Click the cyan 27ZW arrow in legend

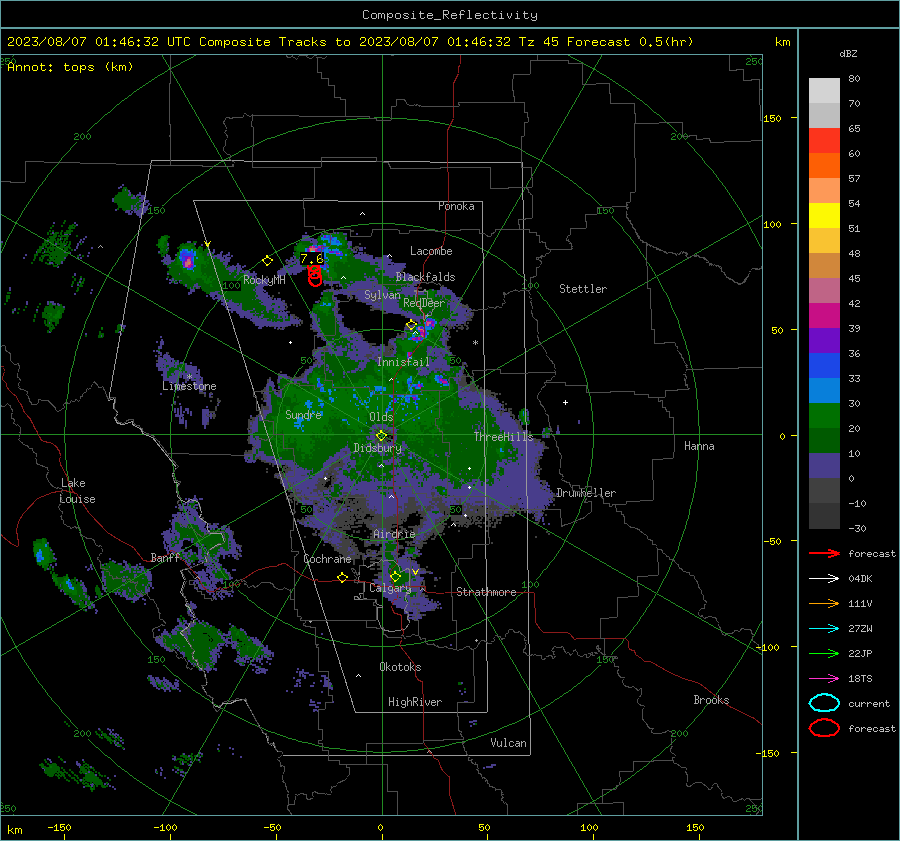[824, 629]
